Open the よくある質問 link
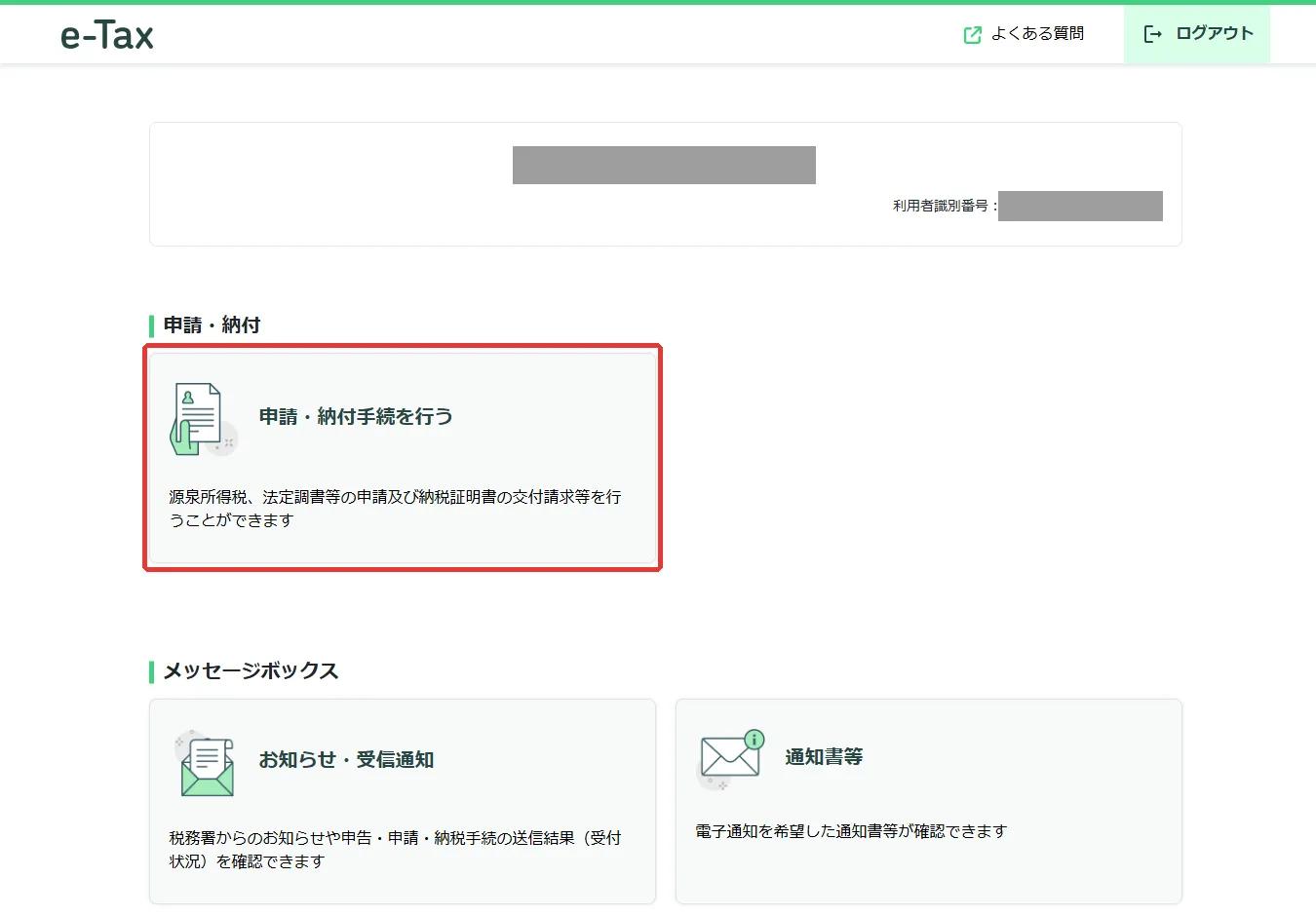The image size is (1316, 916). [x=1037, y=34]
